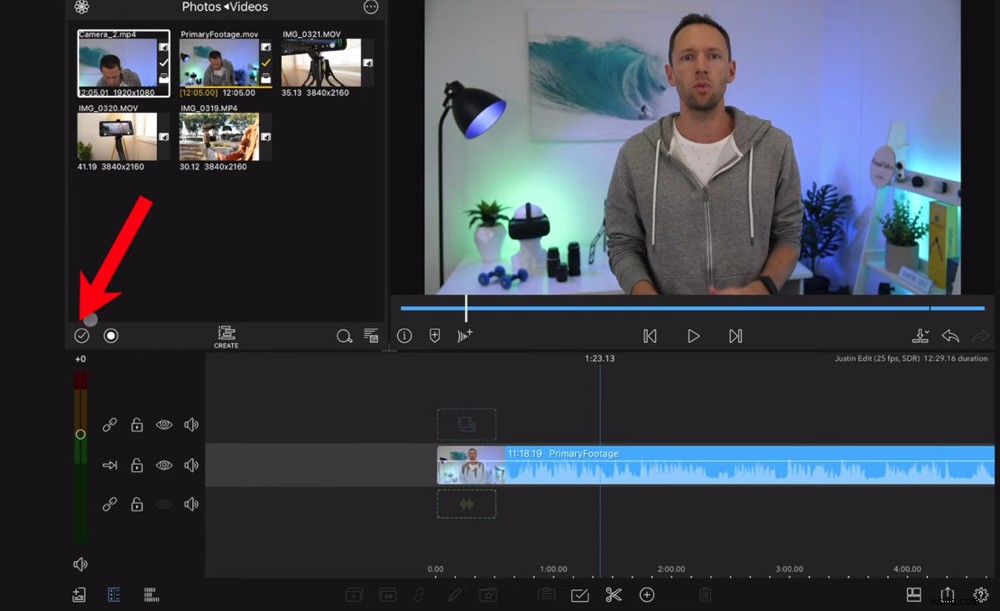This screenshot has height=611, width=1000.
Task: Open the clip info panel
Action: point(404,336)
